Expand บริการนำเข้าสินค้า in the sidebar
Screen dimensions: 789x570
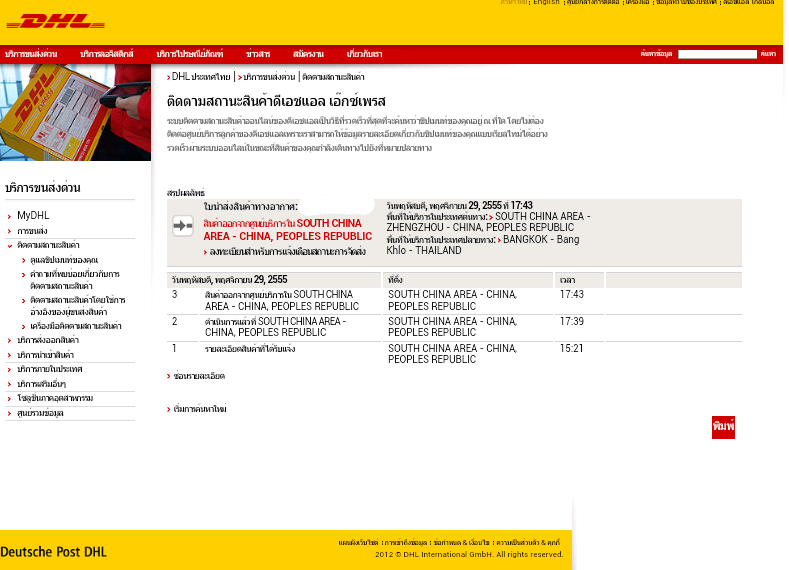45,355
